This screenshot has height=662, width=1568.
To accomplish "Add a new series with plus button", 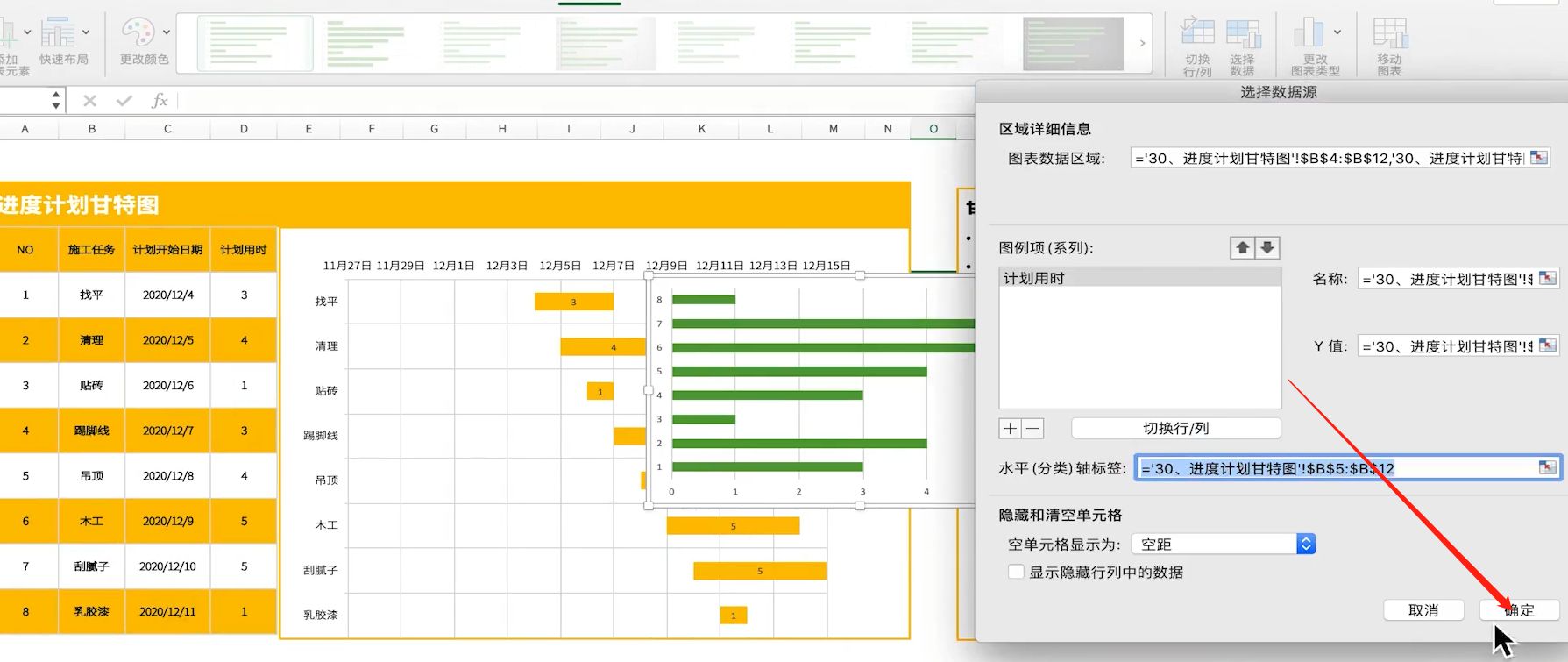I will click(1011, 428).
